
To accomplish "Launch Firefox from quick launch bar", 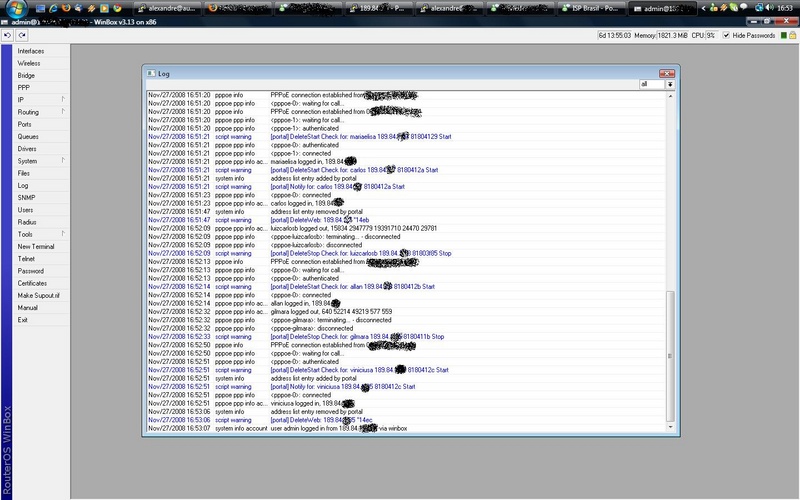I will click(x=66, y=8).
